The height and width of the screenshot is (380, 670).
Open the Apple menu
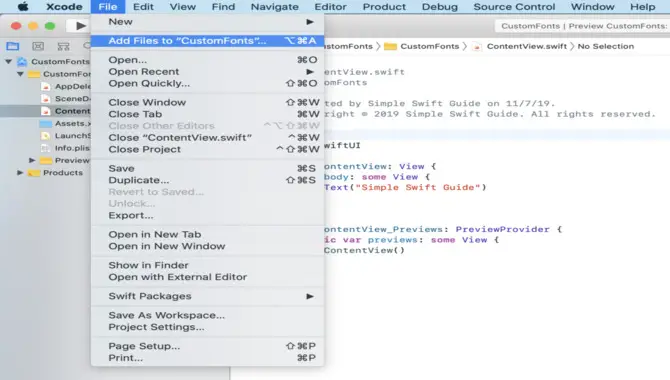click(x=23, y=7)
